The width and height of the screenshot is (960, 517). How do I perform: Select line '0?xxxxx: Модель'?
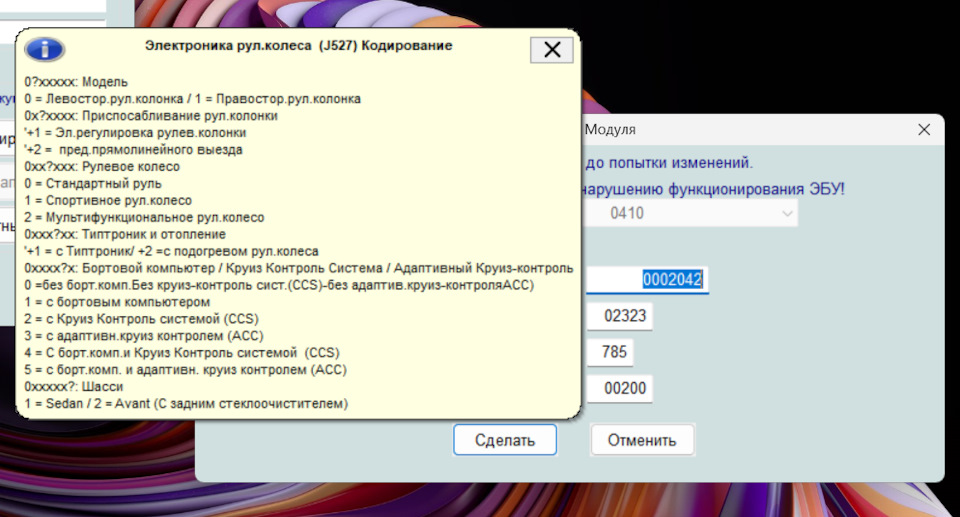(x=76, y=82)
